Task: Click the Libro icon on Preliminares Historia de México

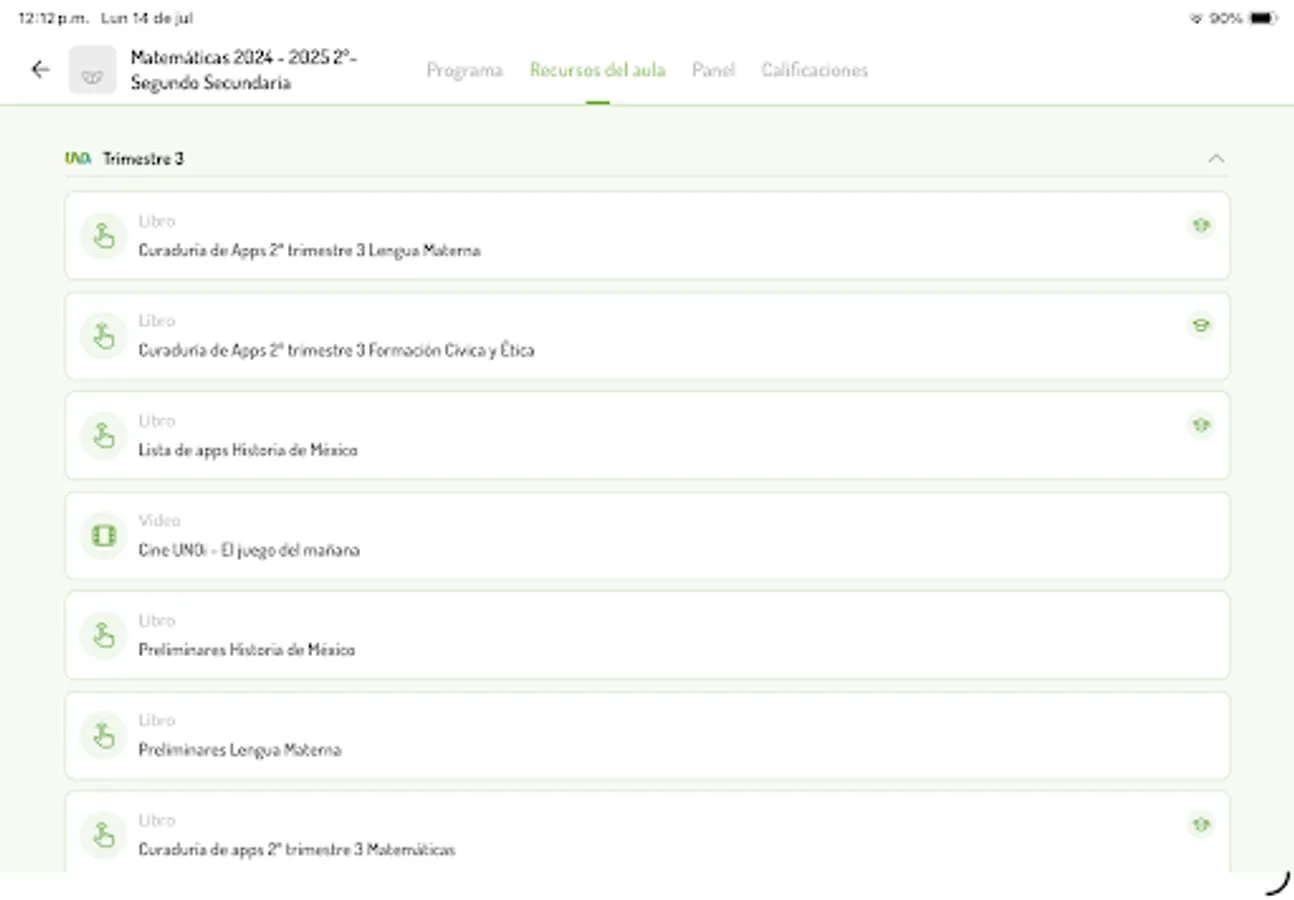Action: coord(103,635)
